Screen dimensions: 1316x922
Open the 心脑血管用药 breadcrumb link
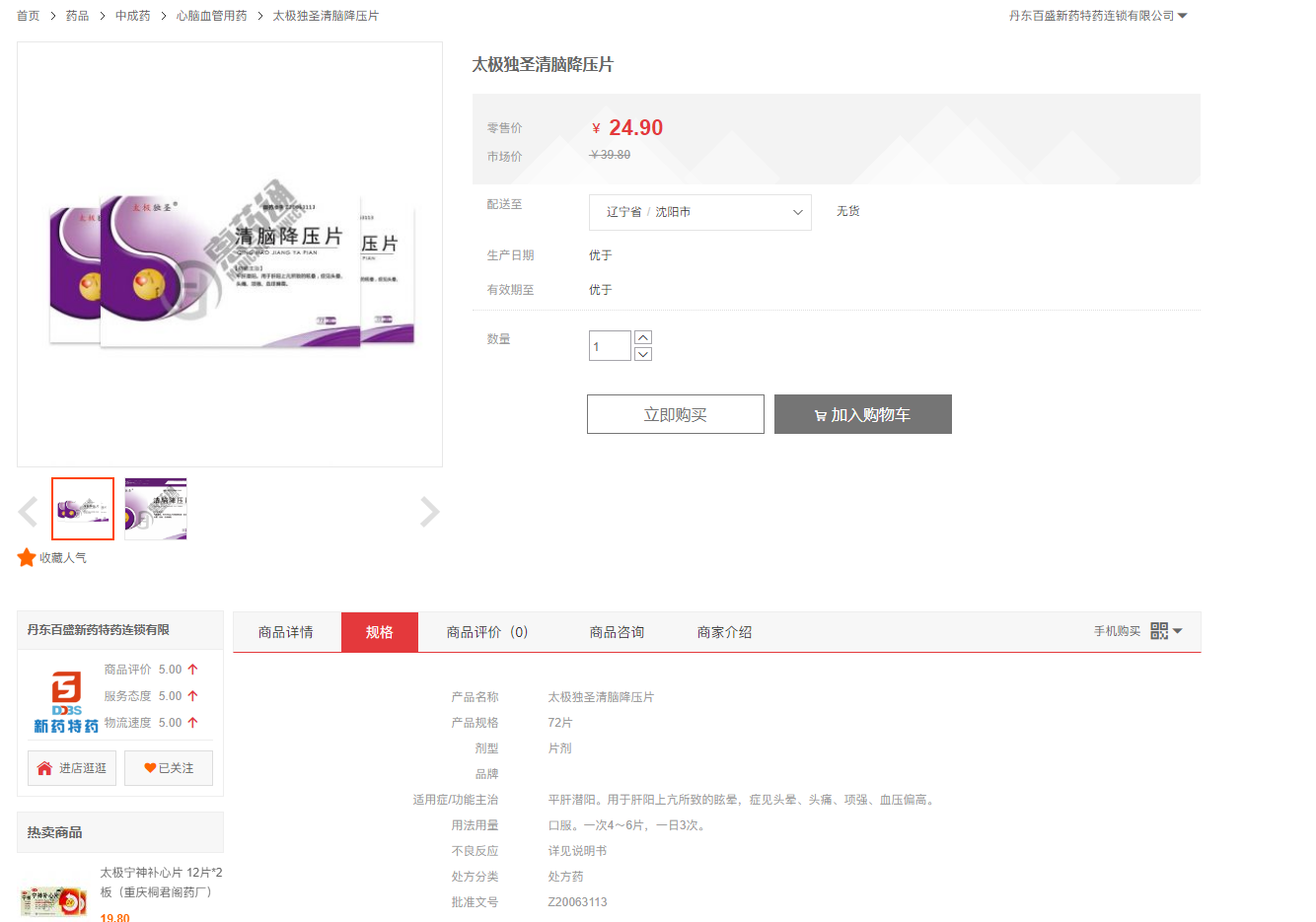click(212, 16)
